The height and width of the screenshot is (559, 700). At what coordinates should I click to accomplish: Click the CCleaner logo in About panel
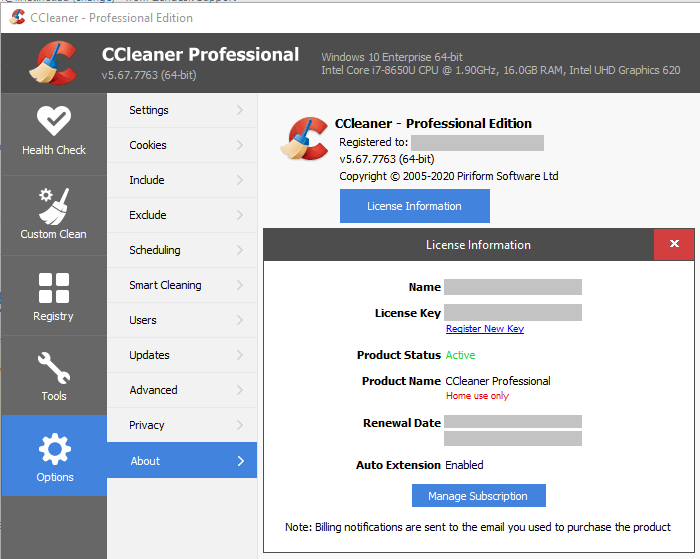304,139
